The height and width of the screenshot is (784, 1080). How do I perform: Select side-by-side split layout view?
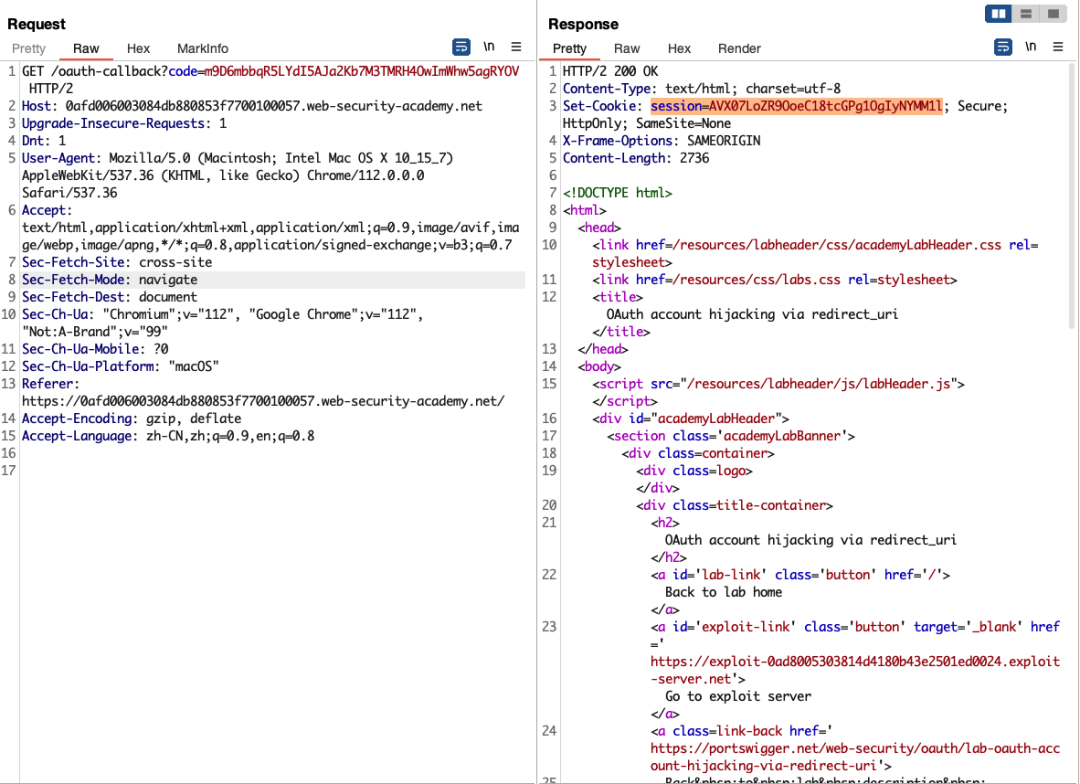(998, 13)
